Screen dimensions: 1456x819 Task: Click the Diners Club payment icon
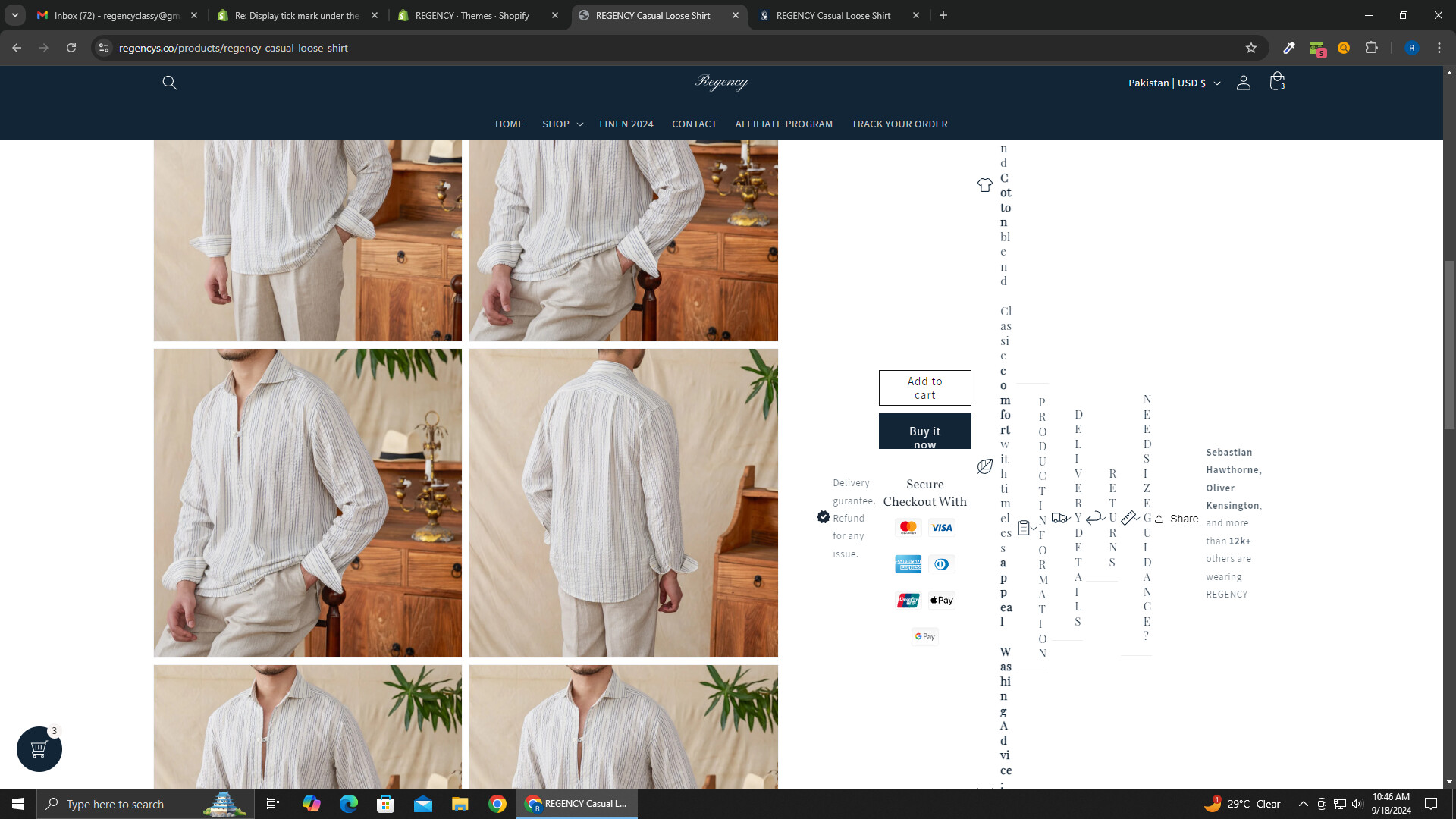click(942, 564)
